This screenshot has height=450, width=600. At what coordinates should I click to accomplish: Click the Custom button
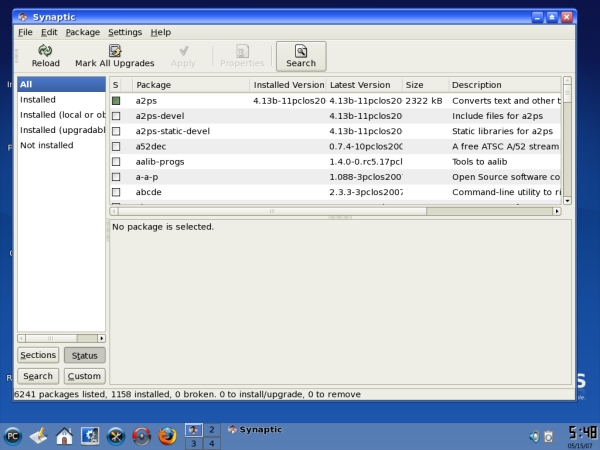point(85,376)
